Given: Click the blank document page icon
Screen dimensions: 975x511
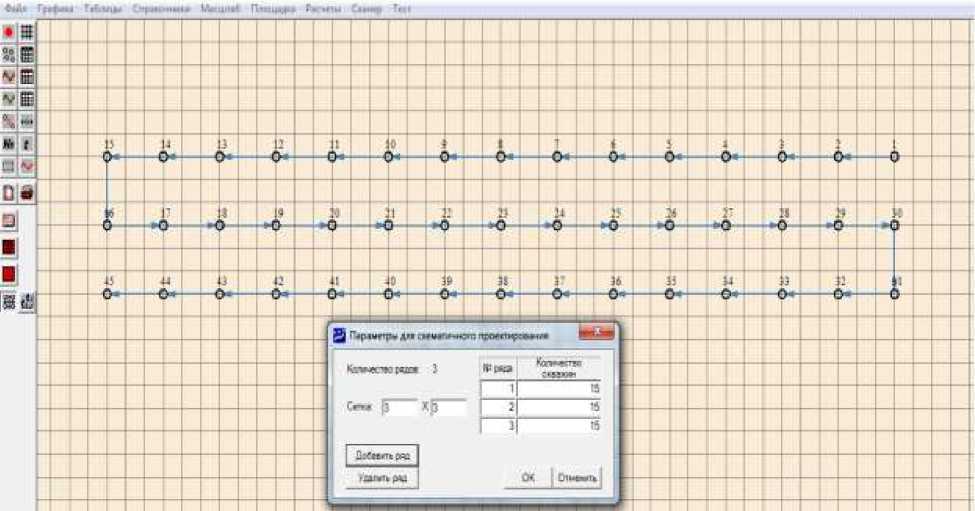Looking at the screenshot, I should 9,193.
